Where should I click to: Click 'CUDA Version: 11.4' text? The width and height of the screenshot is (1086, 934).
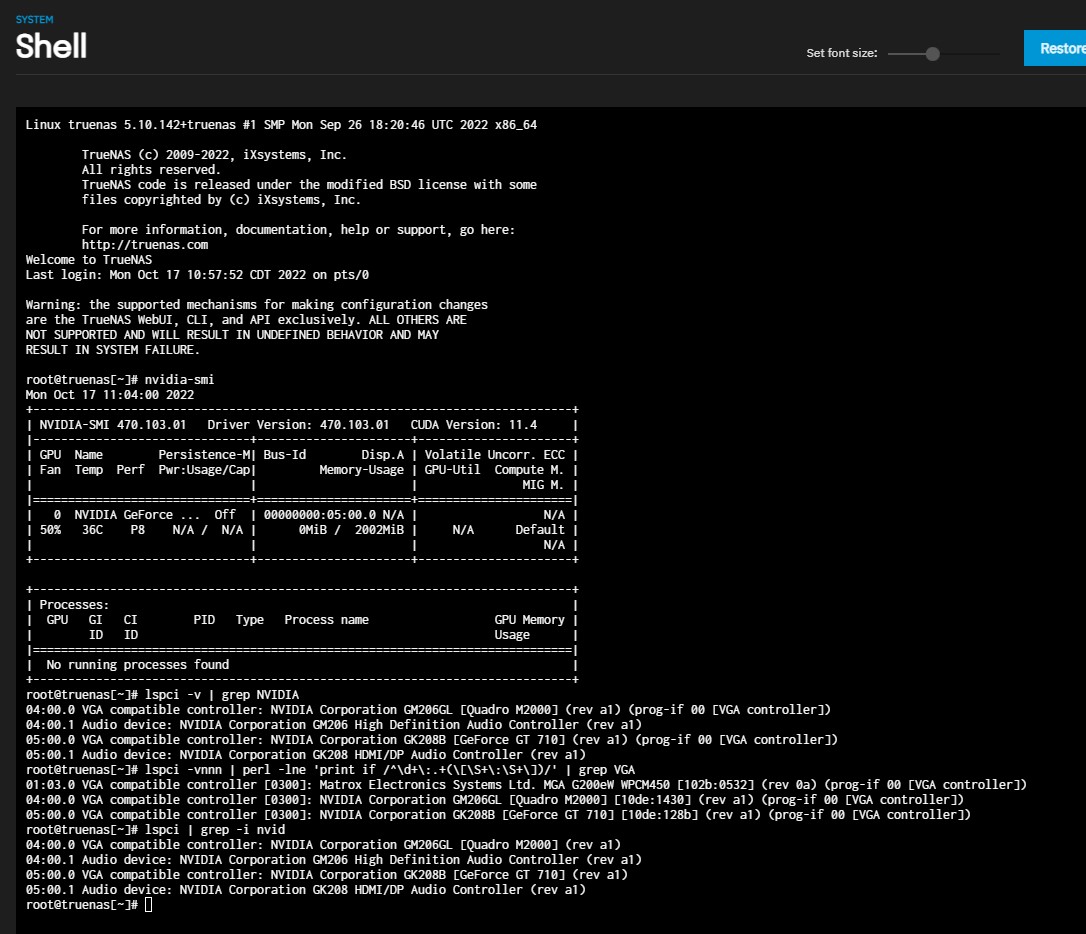click(474, 425)
